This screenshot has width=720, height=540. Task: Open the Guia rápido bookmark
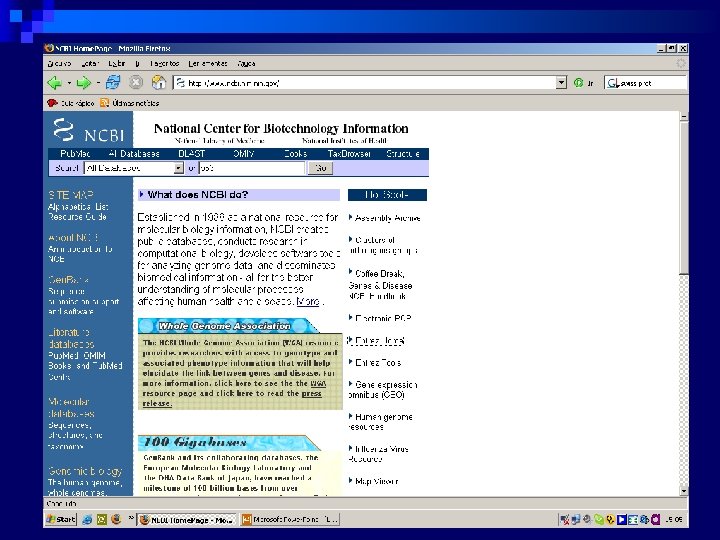pyautogui.click(x=71, y=103)
